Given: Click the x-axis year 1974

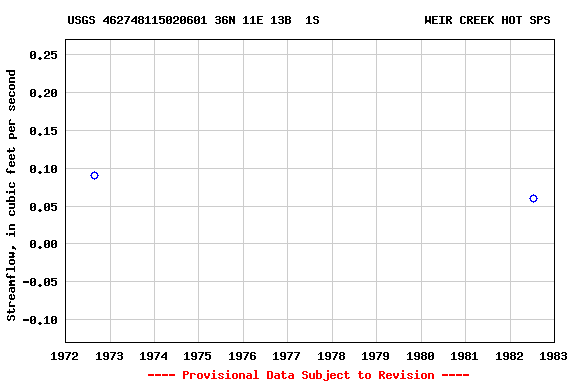Looking at the screenshot, I should point(153,356).
